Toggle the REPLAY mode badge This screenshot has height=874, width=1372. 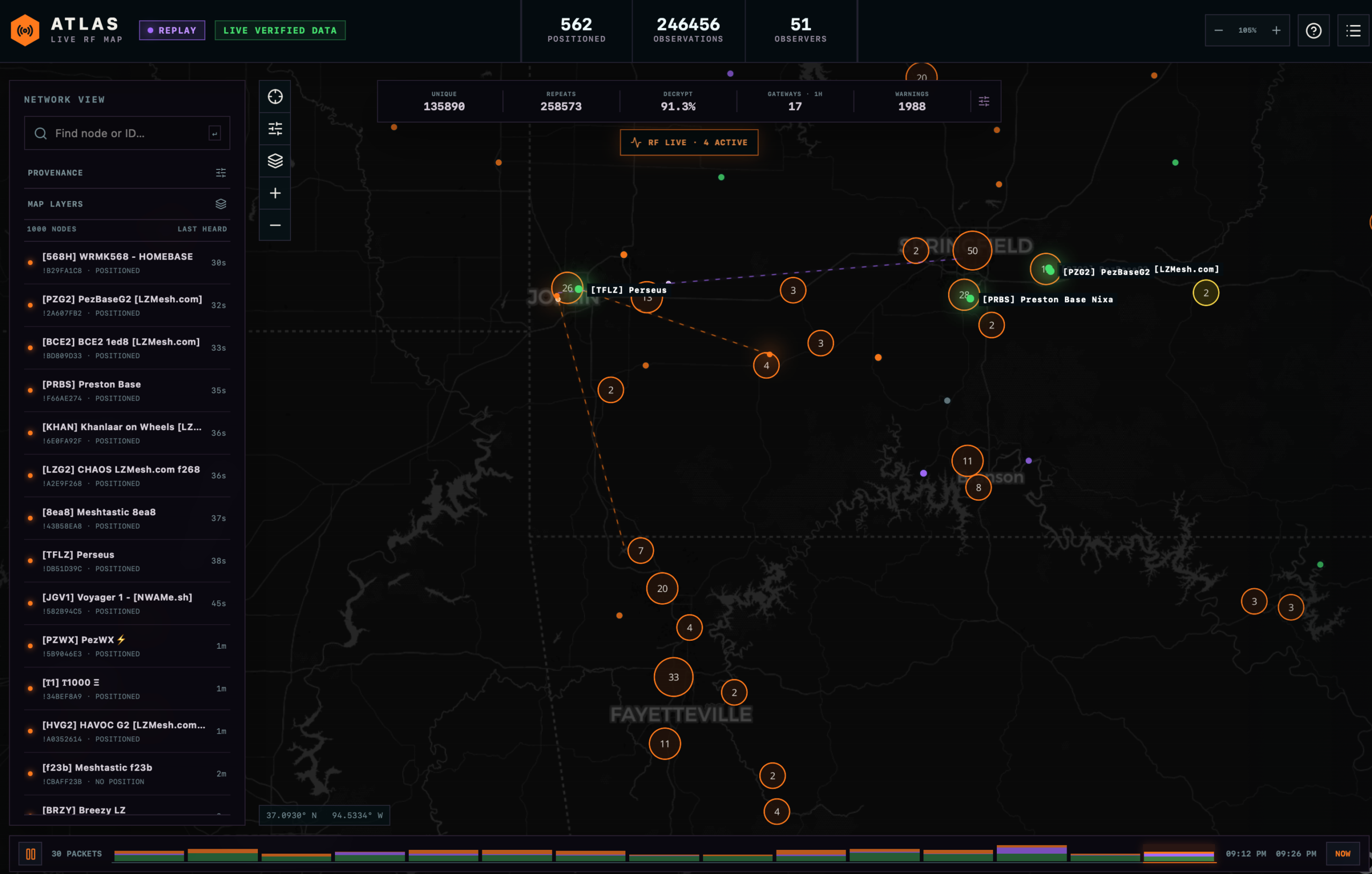[x=172, y=30]
